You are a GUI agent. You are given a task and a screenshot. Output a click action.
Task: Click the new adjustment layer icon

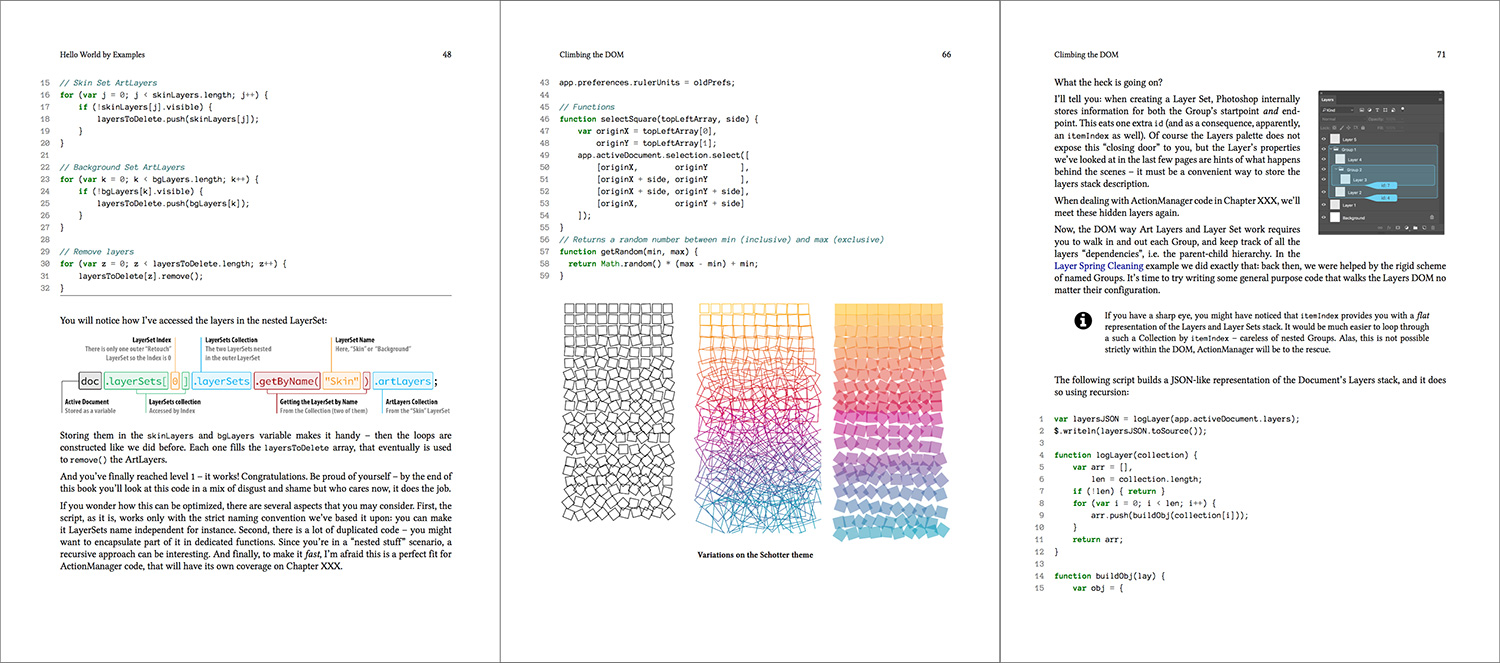(x=1406, y=227)
